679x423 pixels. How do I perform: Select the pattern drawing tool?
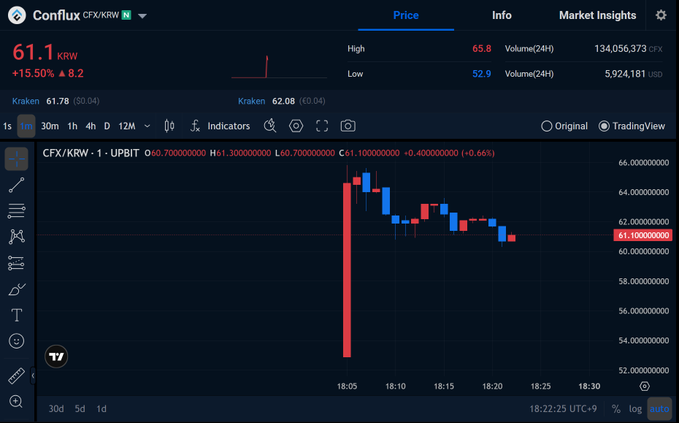click(x=16, y=236)
